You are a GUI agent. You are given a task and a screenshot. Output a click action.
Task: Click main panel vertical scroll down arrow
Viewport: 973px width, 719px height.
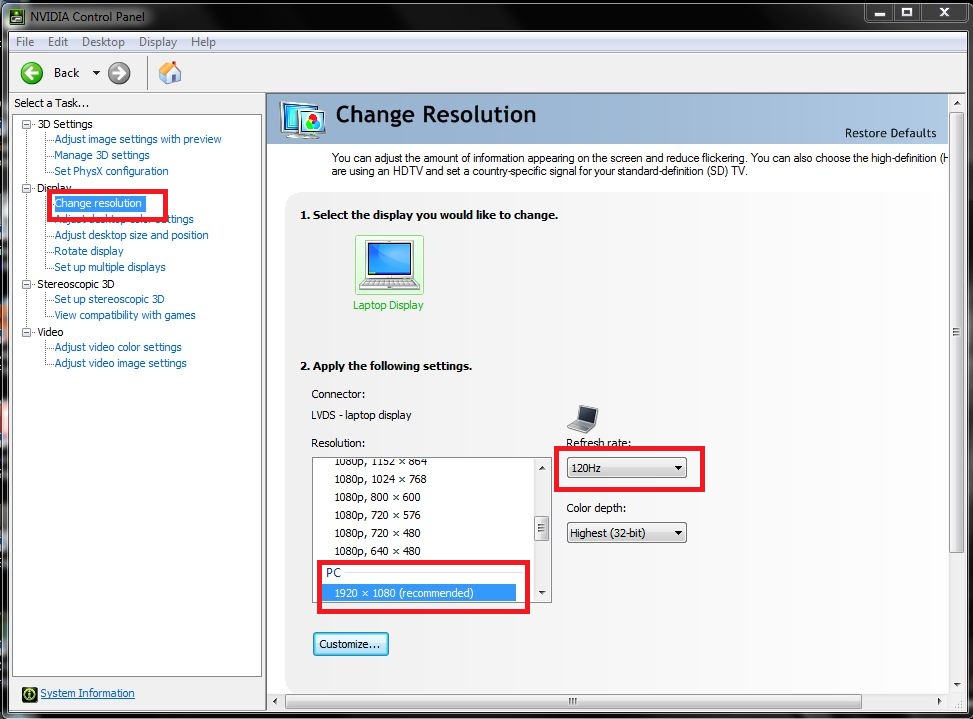[x=957, y=685]
